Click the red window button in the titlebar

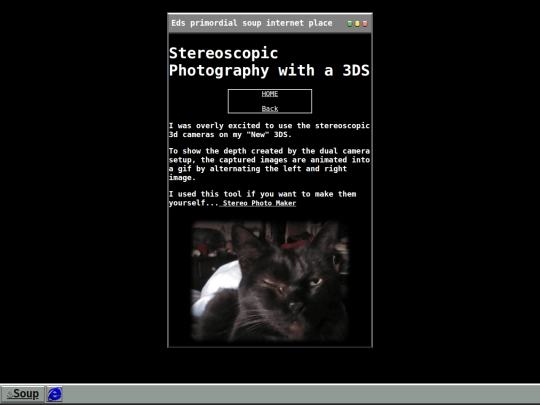365,24
